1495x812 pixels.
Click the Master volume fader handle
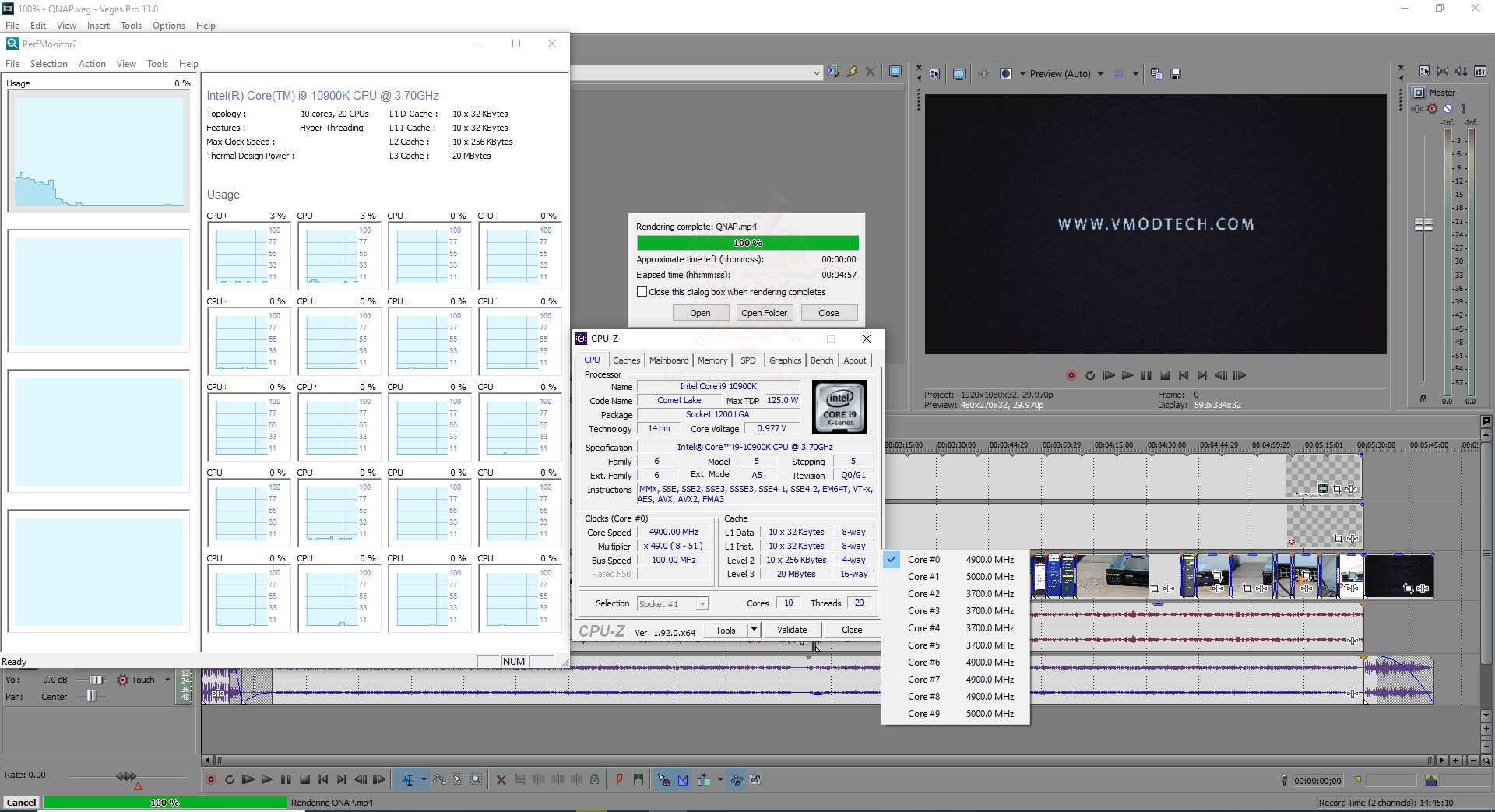point(1423,225)
